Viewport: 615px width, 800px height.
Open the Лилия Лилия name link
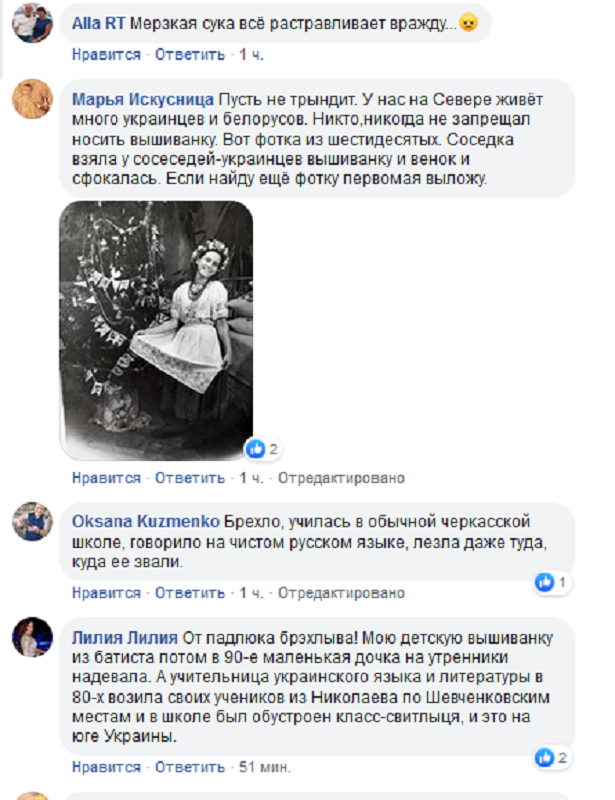(125, 637)
